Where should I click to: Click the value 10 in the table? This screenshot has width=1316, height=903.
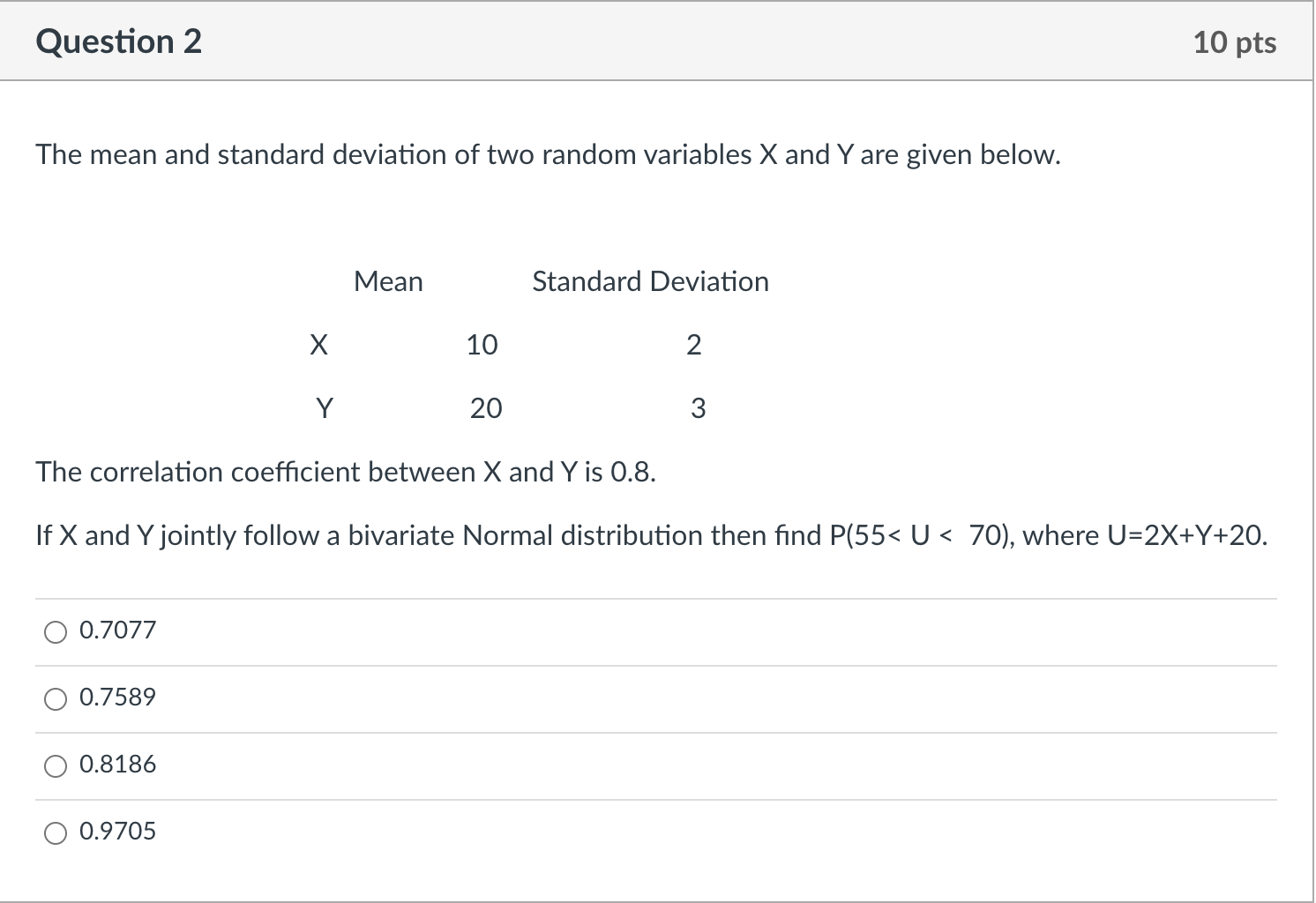pos(482,345)
